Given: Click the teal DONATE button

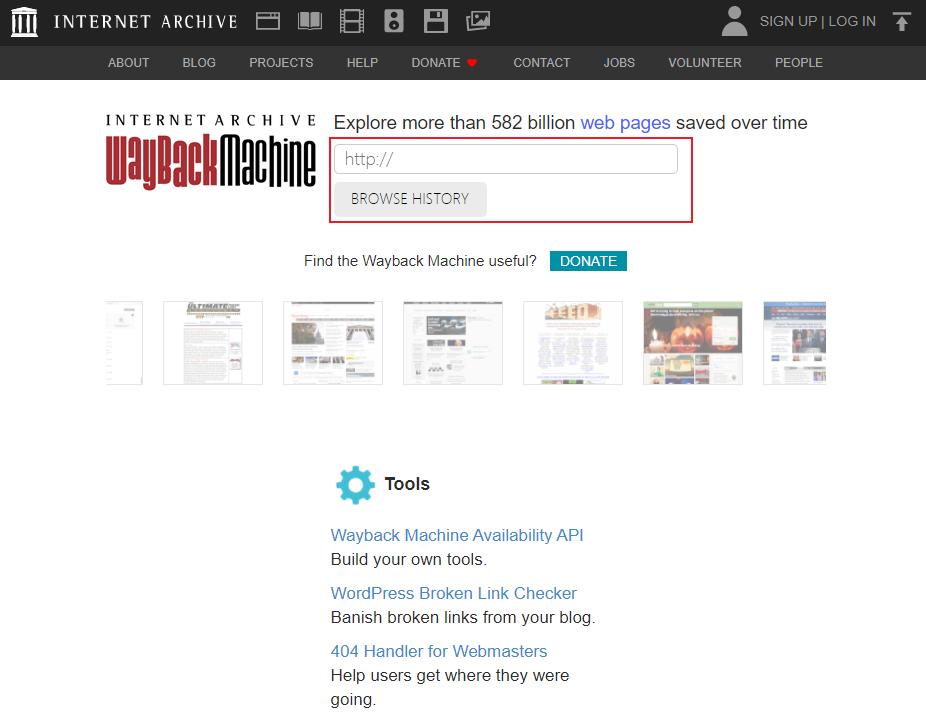Looking at the screenshot, I should pyautogui.click(x=588, y=261).
